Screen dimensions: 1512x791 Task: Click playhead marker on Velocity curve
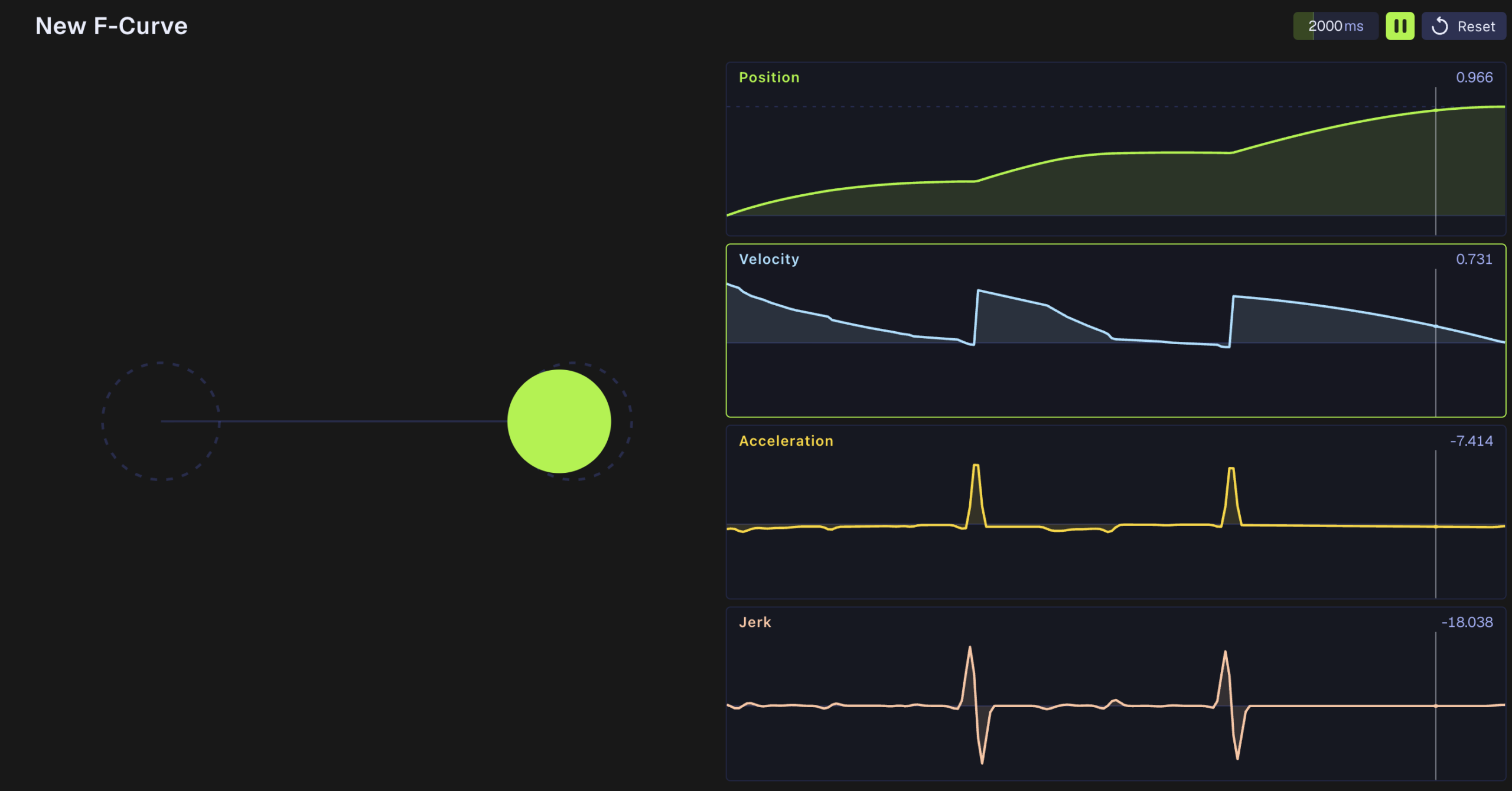1436,326
